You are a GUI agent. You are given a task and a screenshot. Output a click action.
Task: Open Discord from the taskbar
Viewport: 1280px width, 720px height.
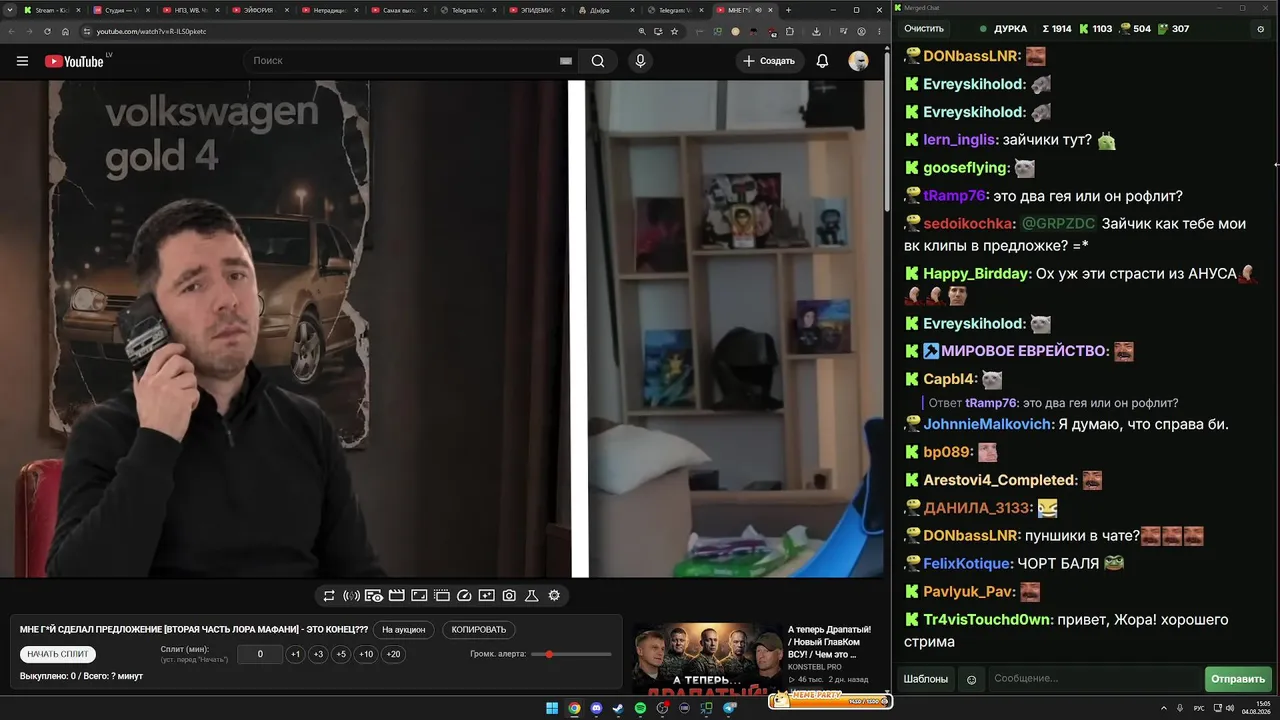point(596,709)
